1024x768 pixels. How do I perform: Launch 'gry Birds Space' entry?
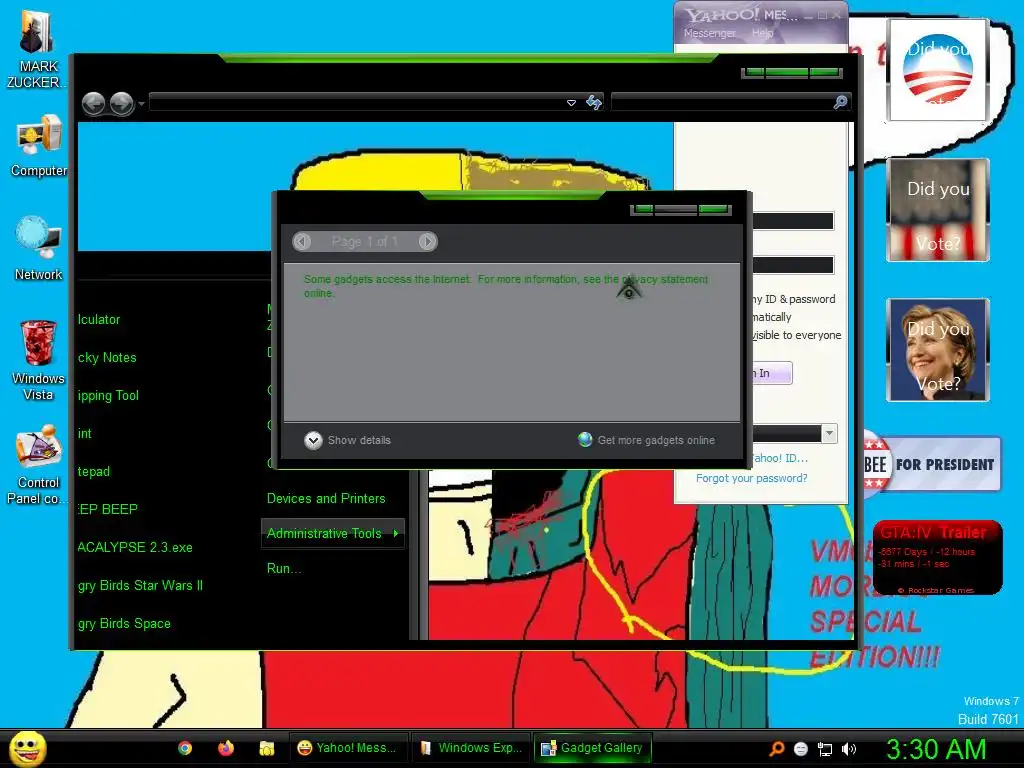(124, 623)
